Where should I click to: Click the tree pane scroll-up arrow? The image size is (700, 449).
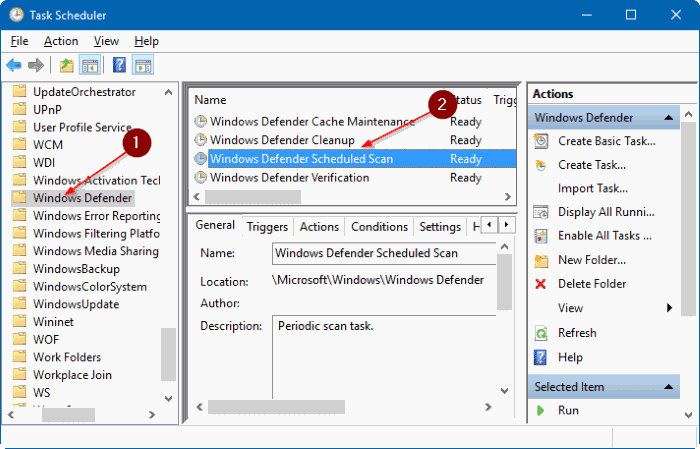pyautogui.click(x=168, y=92)
